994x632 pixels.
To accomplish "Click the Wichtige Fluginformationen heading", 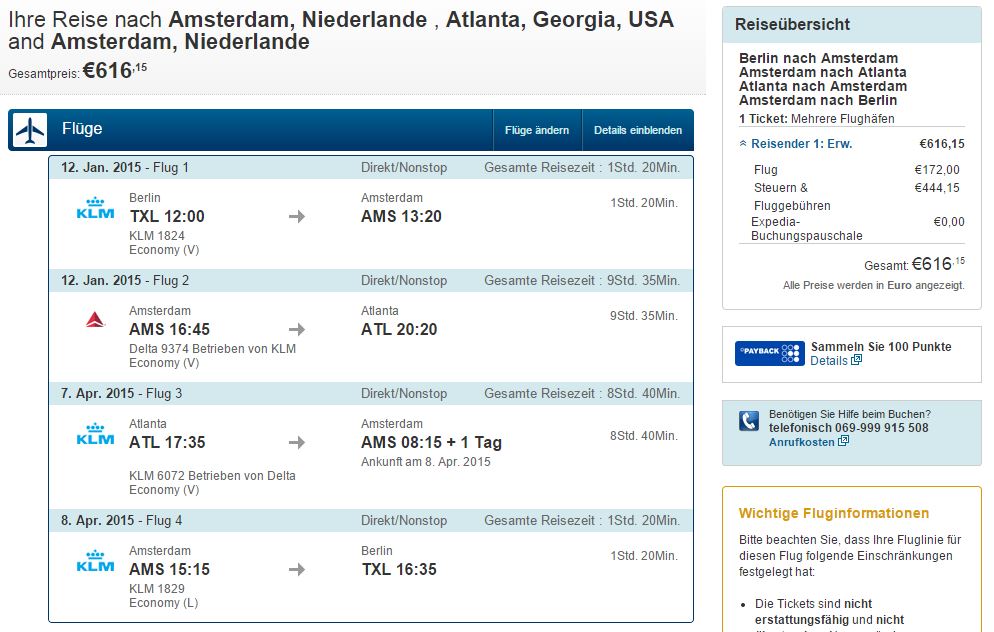I will [x=834, y=513].
